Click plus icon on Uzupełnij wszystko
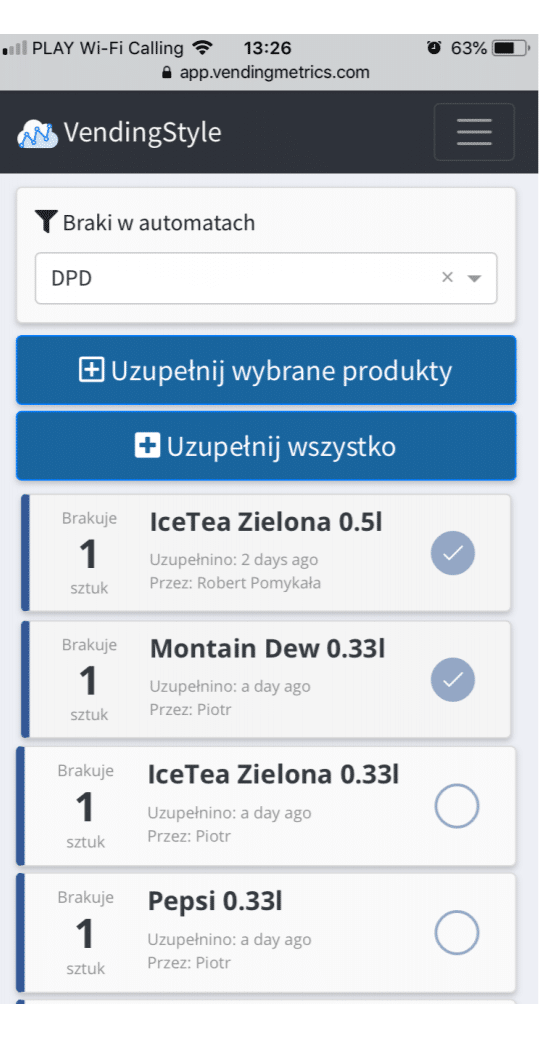The width and height of the screenshot is (546, 1062). 147,446
